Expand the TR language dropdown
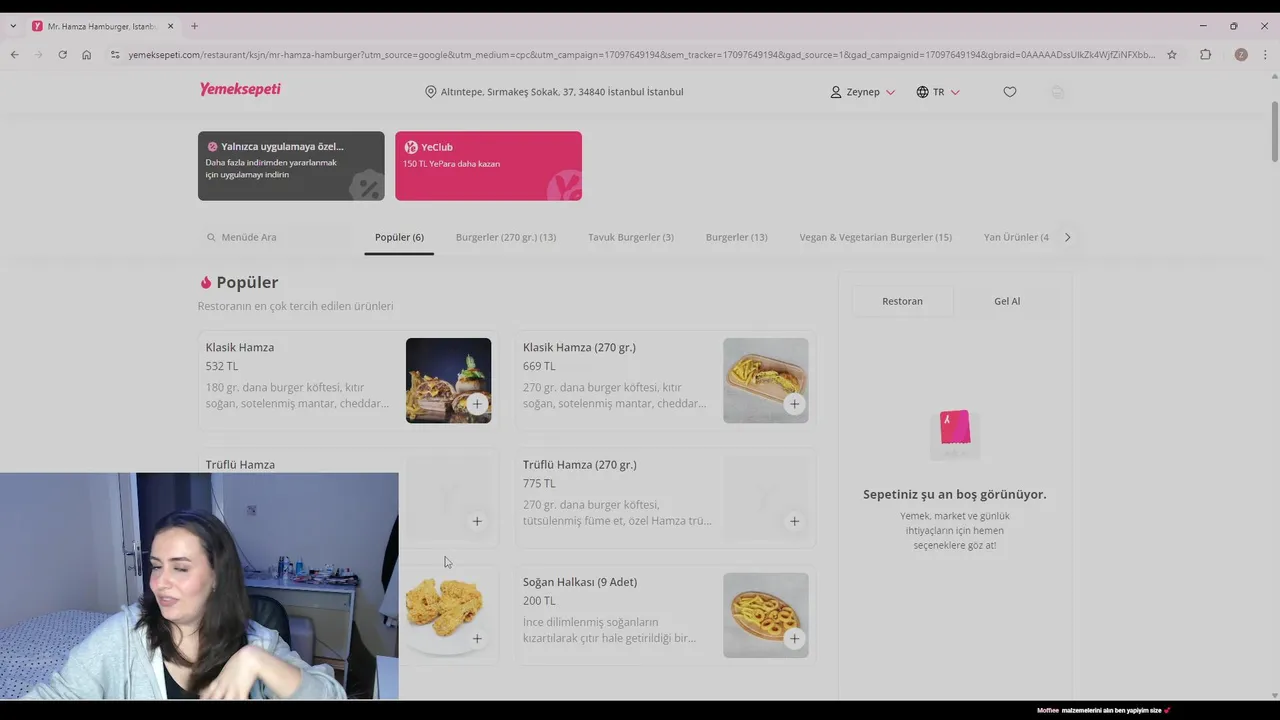This screenshot has height=720, width=1280. pos(955,92)
